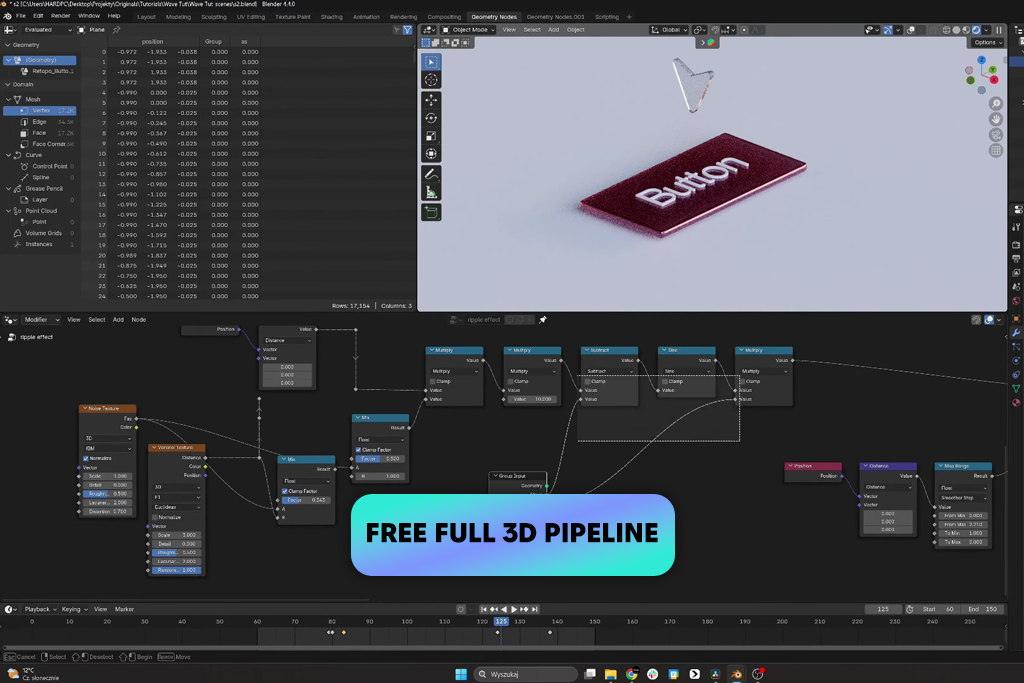
Task: Open the Object Mode dropdown
Action: [468, 30]
